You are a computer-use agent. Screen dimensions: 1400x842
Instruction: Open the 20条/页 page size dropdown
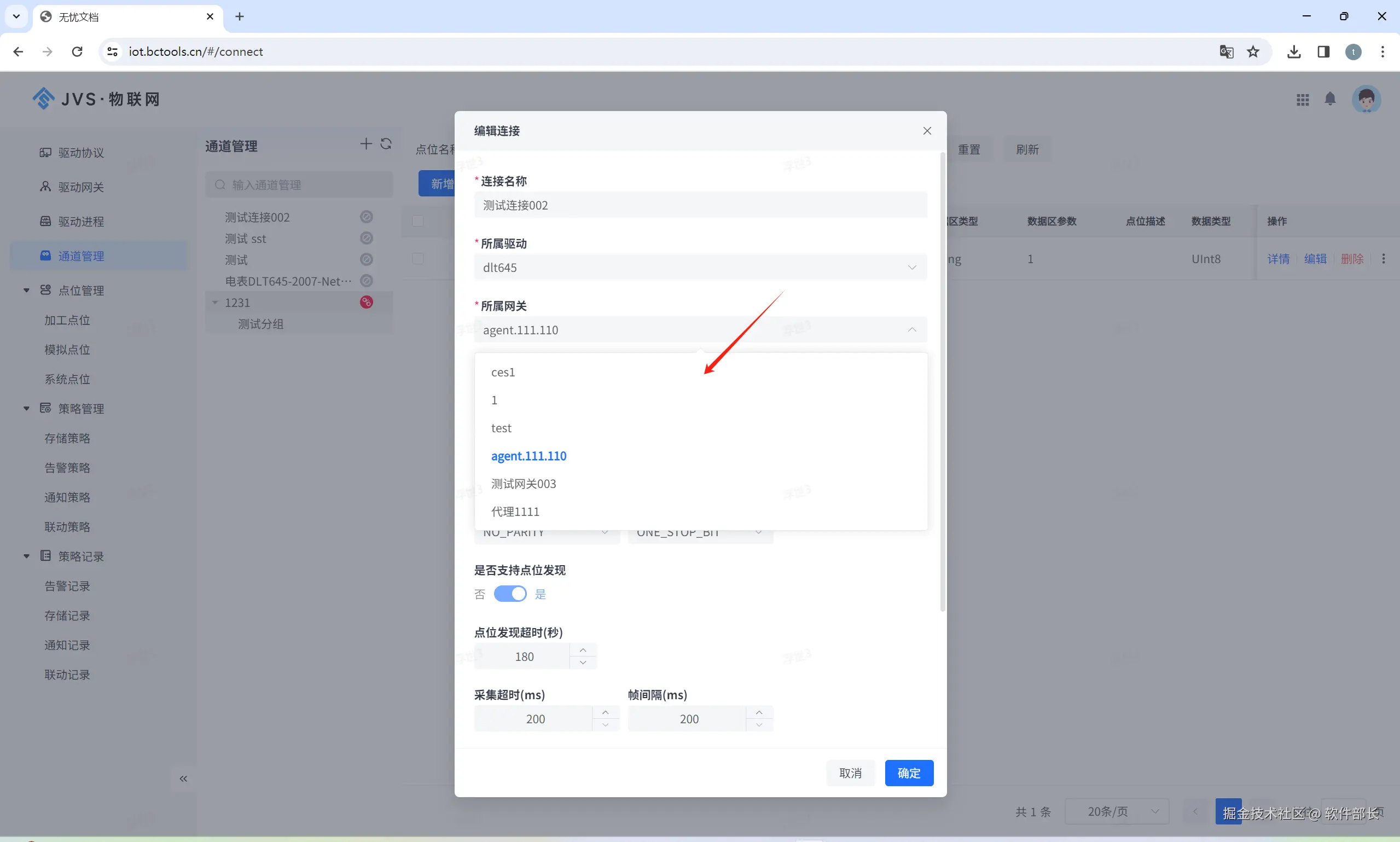point(1117,811)
